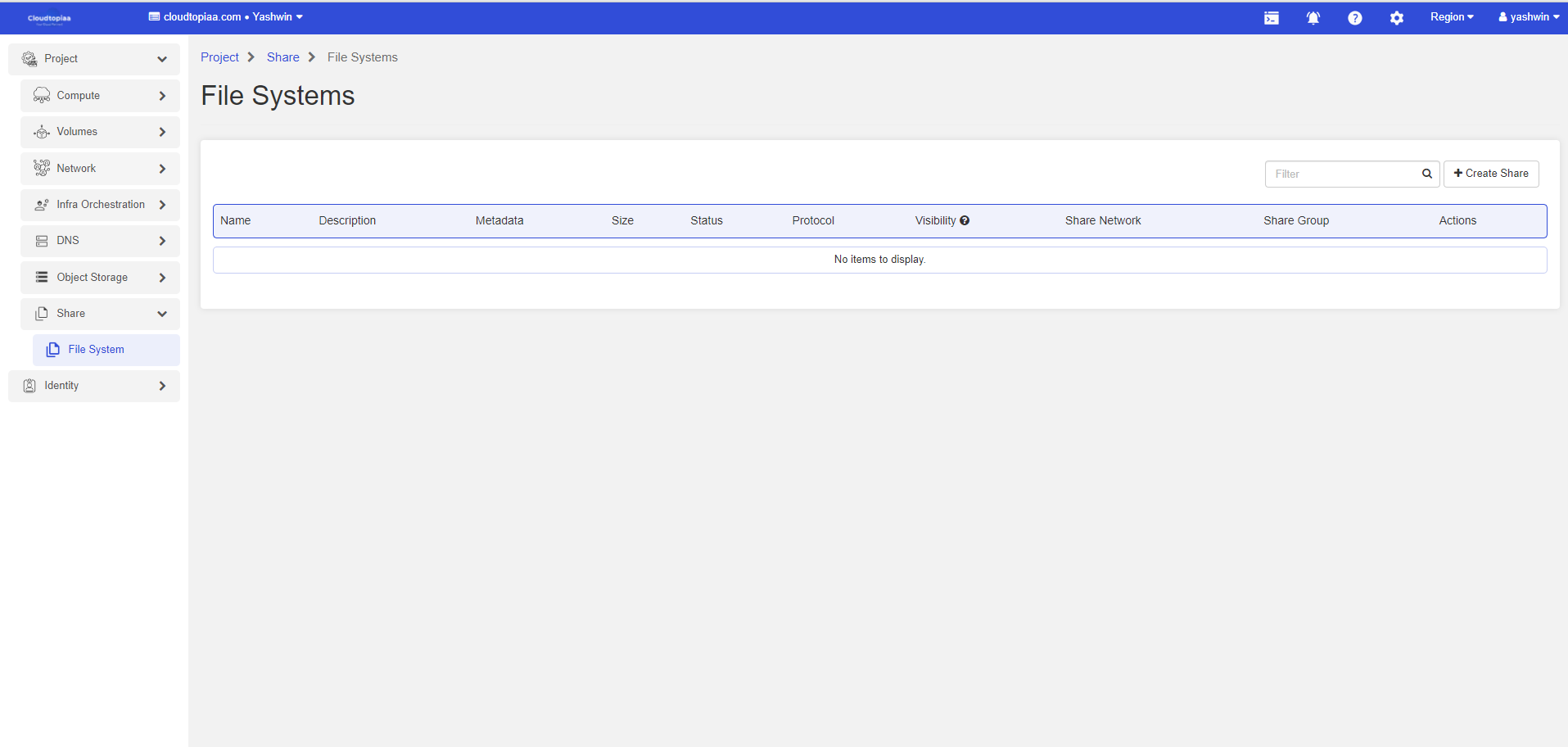The image size is (1568, 747).
Task: Click the notifications bell icon
Action: click(x=1313, y=18)
